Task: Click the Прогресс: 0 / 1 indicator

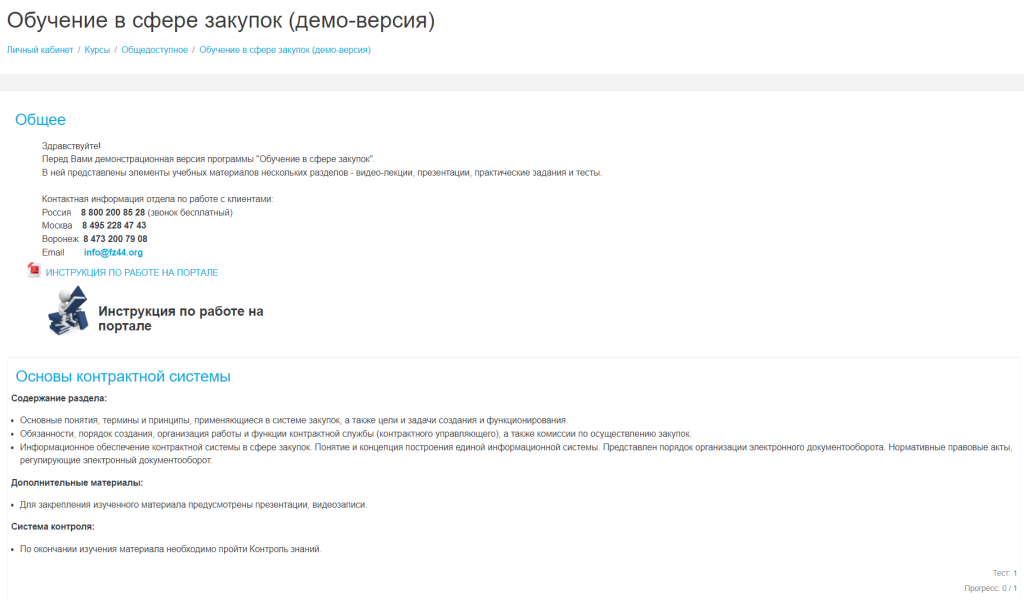Action: coord(990,588)
